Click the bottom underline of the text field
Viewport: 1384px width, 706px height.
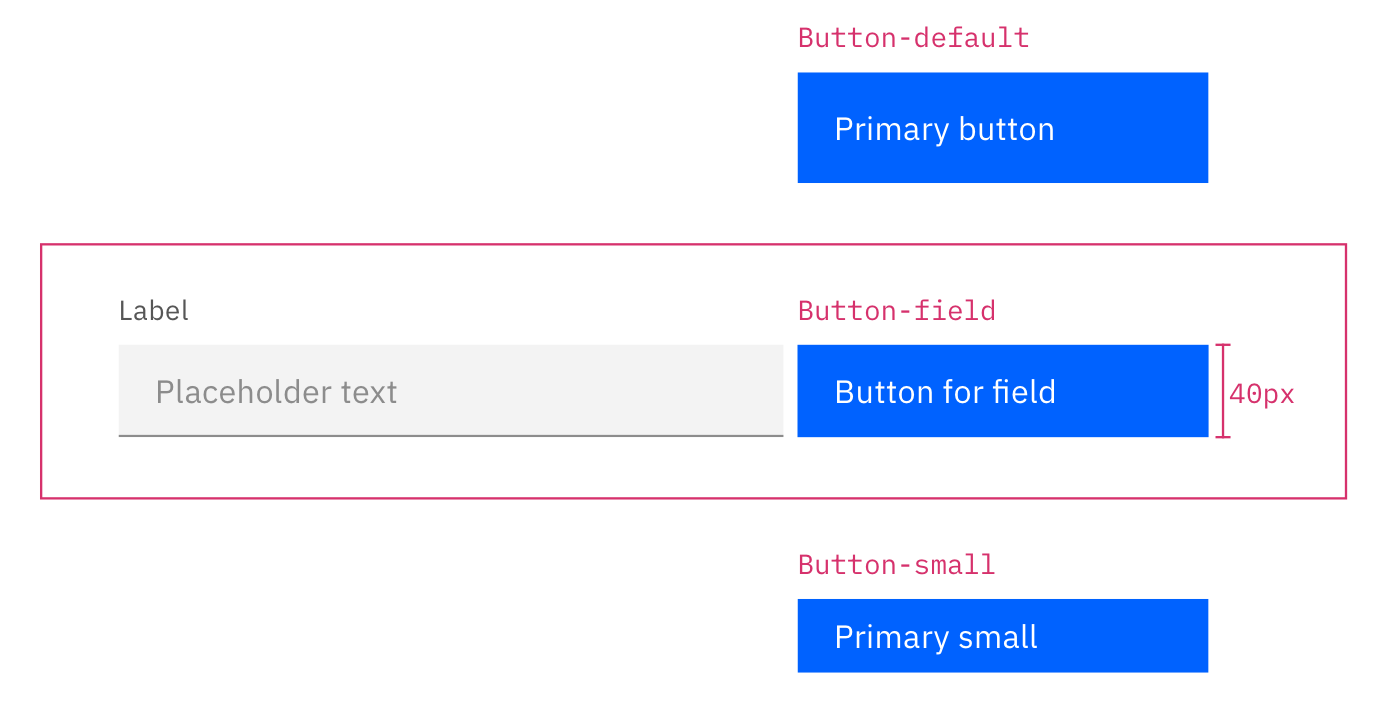pyautogui.click(x=450, y=436)
